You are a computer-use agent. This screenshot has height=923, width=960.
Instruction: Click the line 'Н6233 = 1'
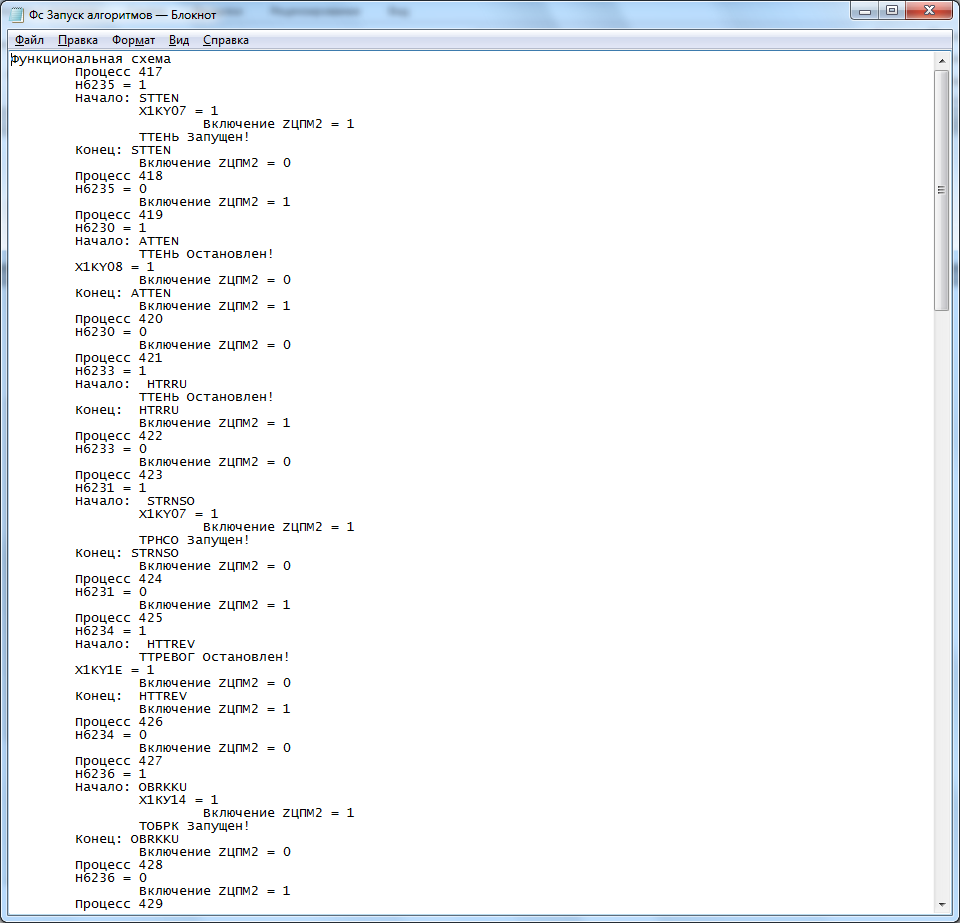click(x=111, y=371)
